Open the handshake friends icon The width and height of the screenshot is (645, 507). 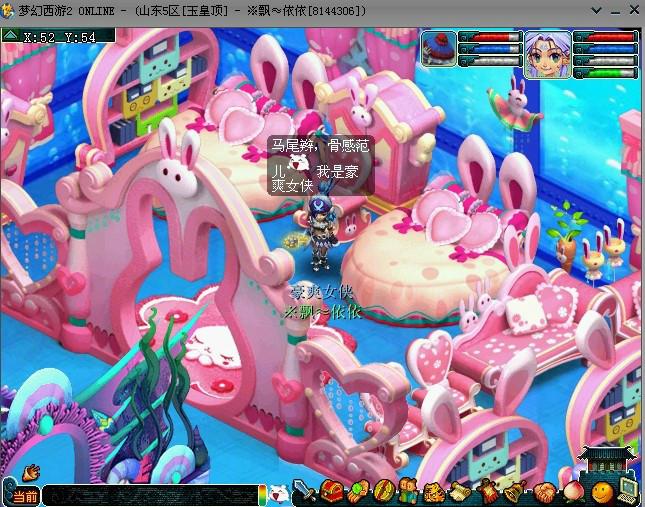tap(546, 492)
